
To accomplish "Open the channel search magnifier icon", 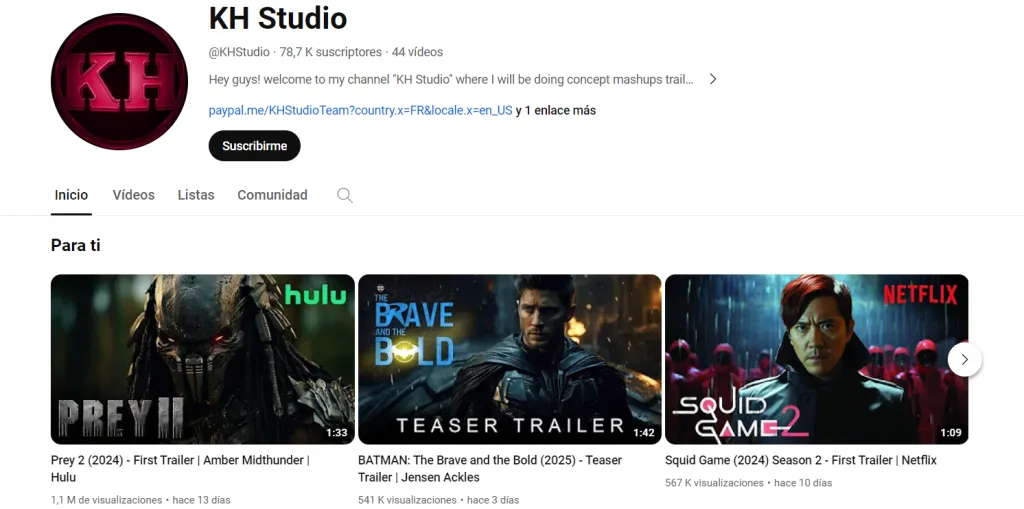I will [x=345, y=195].
